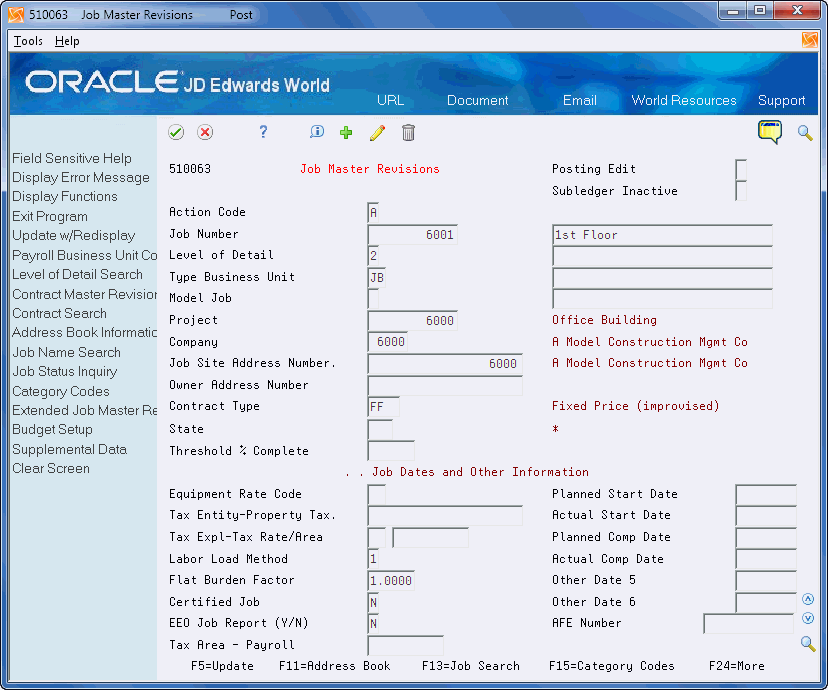Screen dimensions: 828x690
Task: Click the red X cancel icon
Action: (x=205, y=132)
